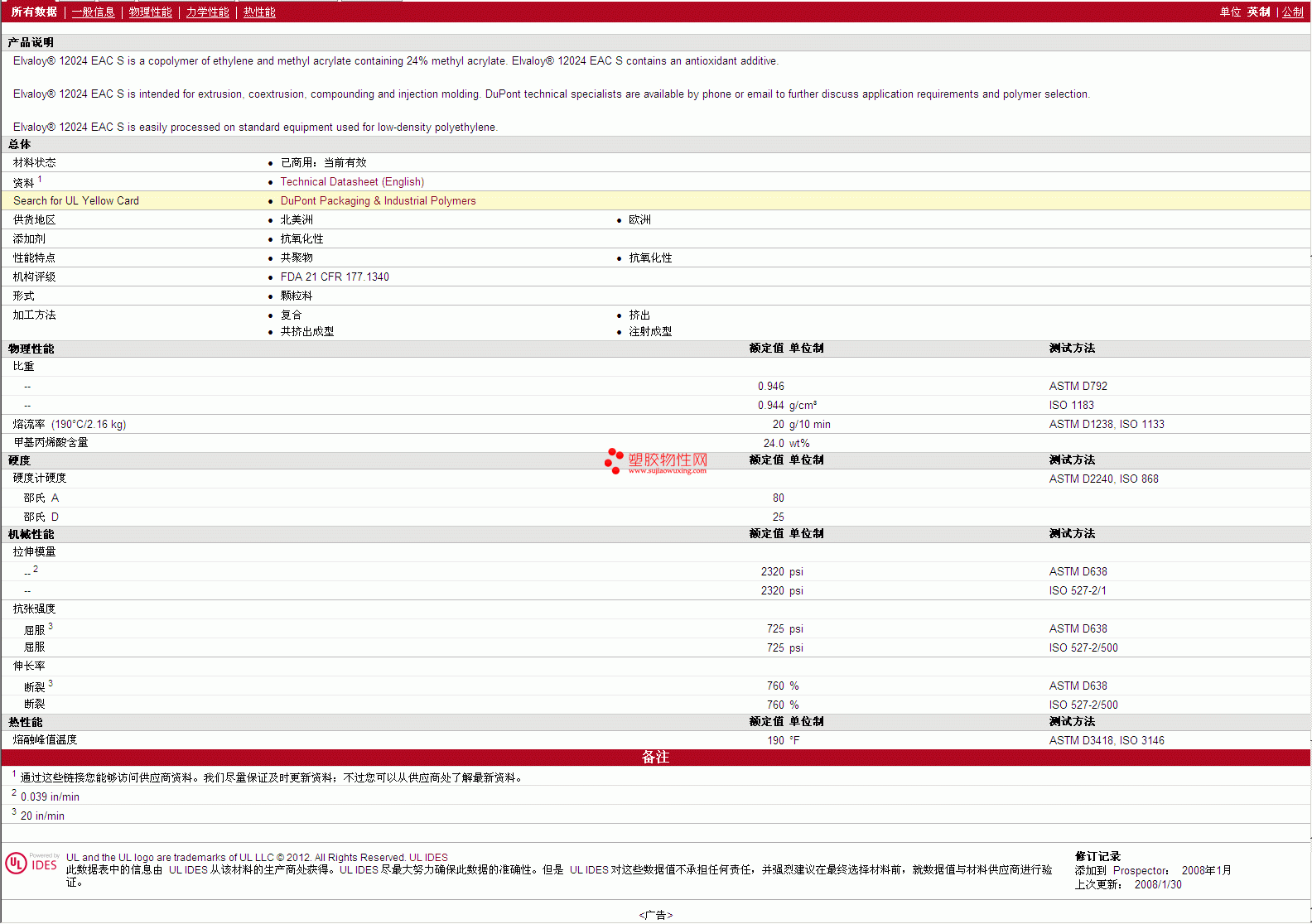Switch units to 公制
This screenshot has width=1312, height=924.
[1293, 12]
